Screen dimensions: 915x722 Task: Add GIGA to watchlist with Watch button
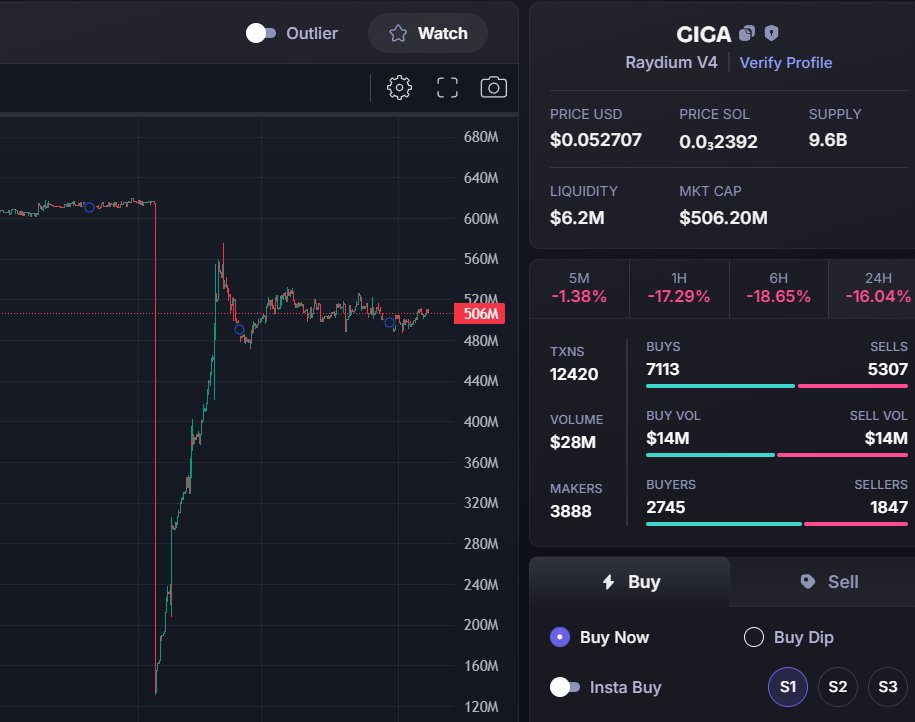point(428,33)
